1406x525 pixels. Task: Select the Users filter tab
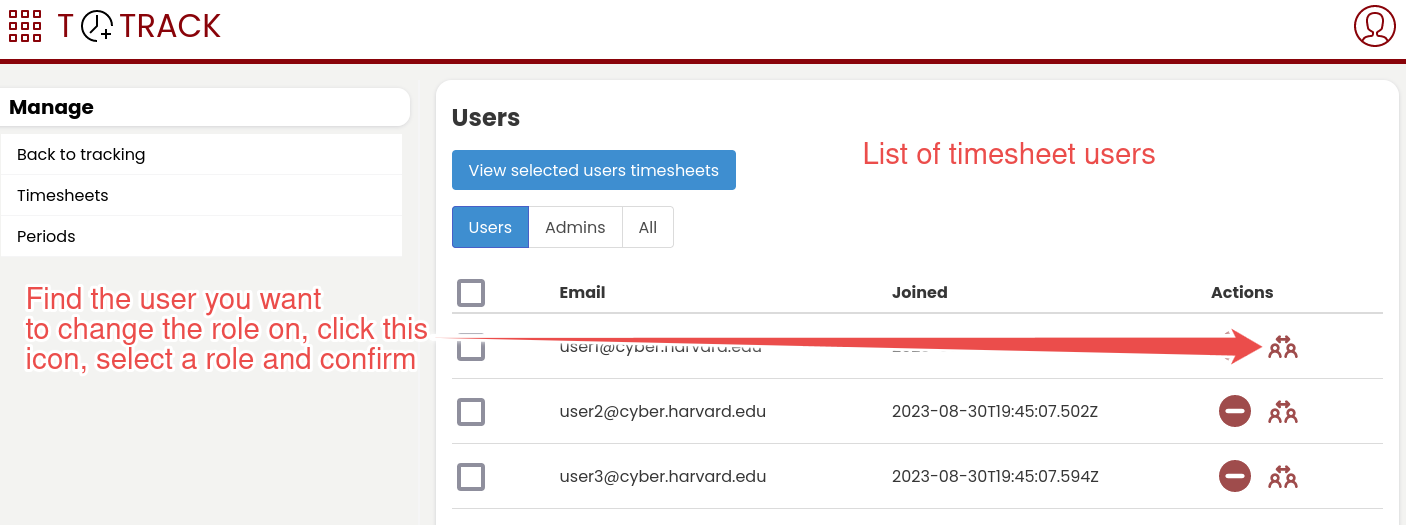(490, 227)
